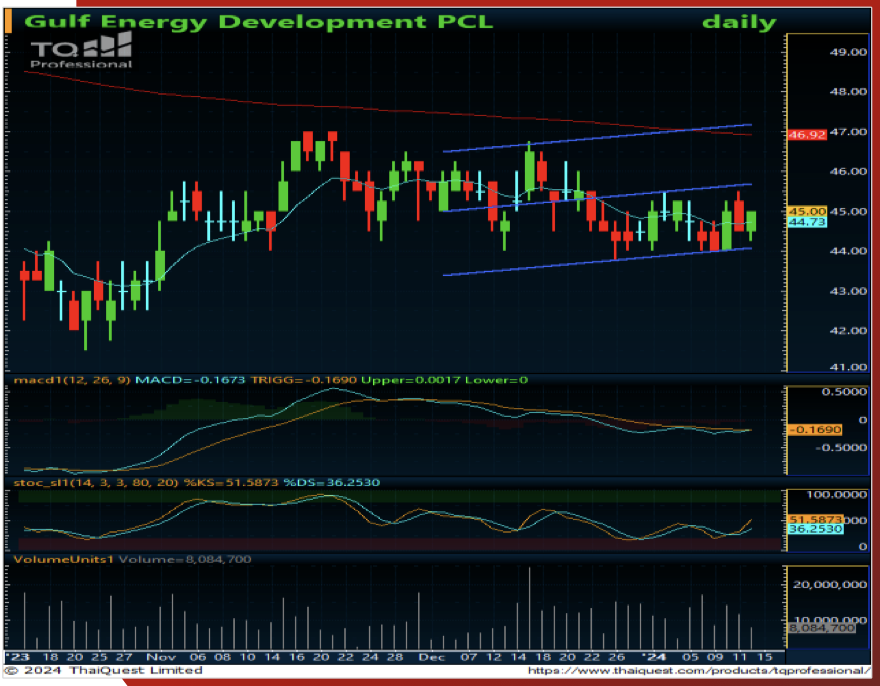Click the VolumeUnits1 panel label
880x686 pixels.
pos(63,560)
